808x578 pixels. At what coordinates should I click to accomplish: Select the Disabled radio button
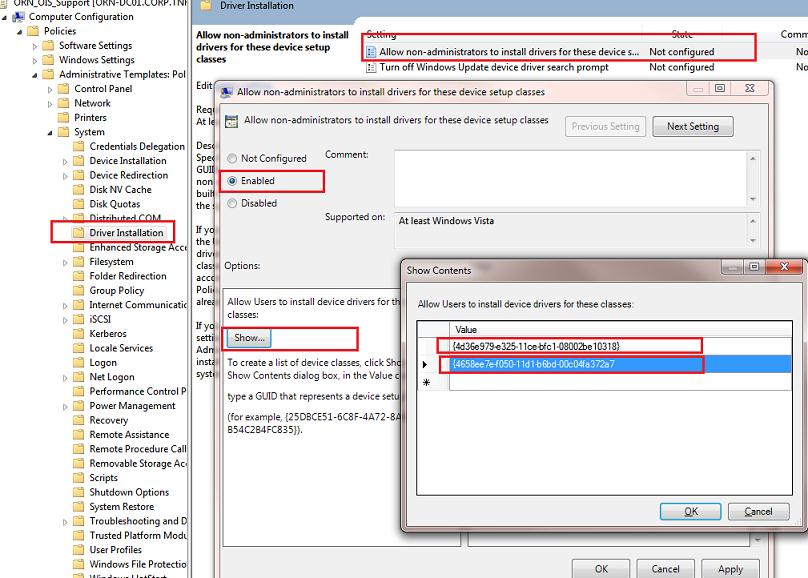coord(233,203)
